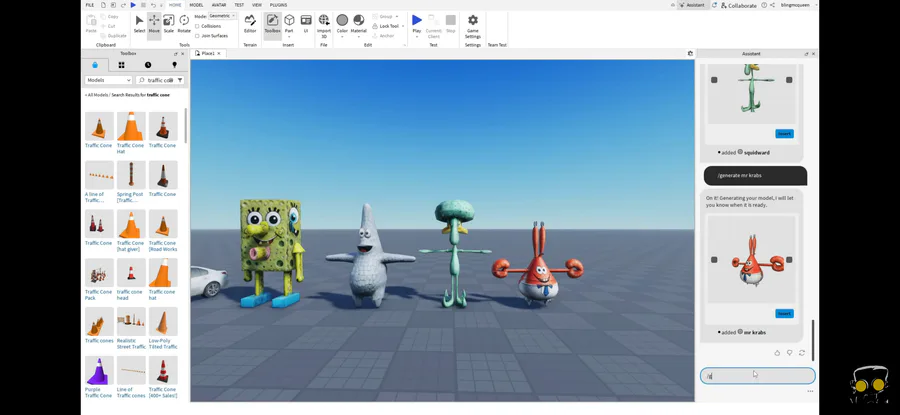Toggle the Assistant button in top bar
Screen dimensions: 900x415
pos(691,5)
